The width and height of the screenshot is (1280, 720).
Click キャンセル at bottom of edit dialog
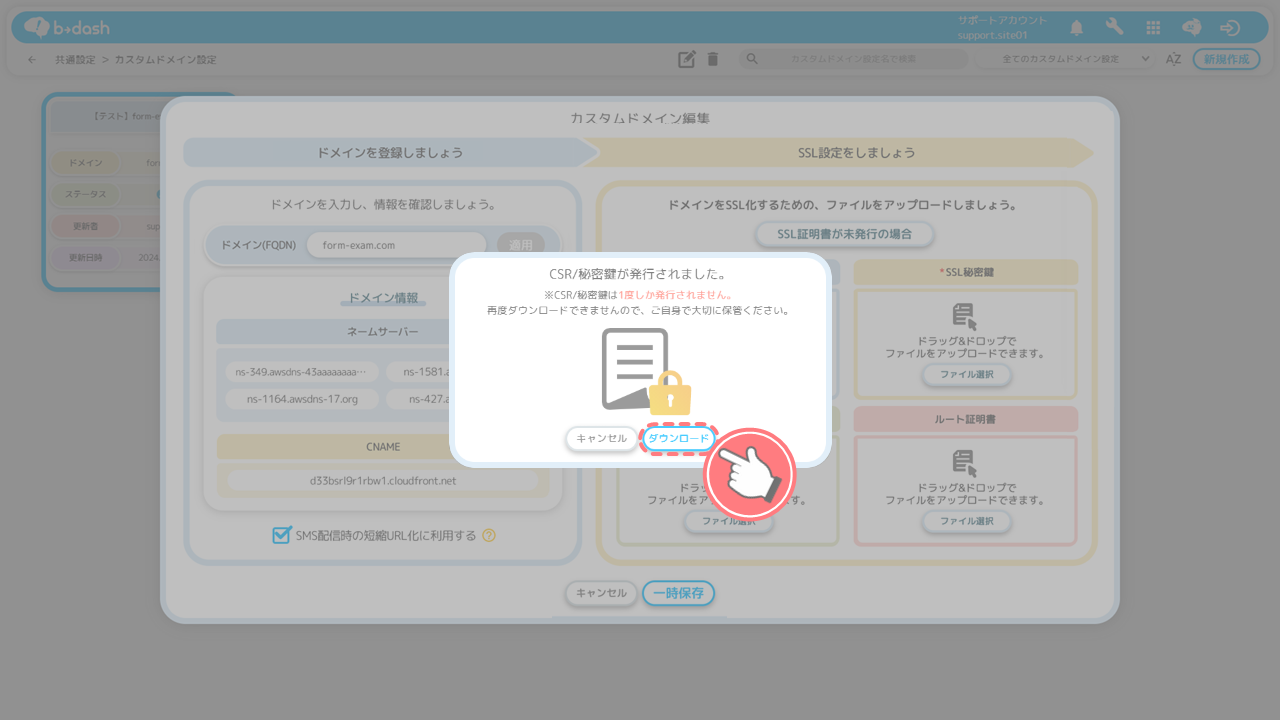(601, 593)
